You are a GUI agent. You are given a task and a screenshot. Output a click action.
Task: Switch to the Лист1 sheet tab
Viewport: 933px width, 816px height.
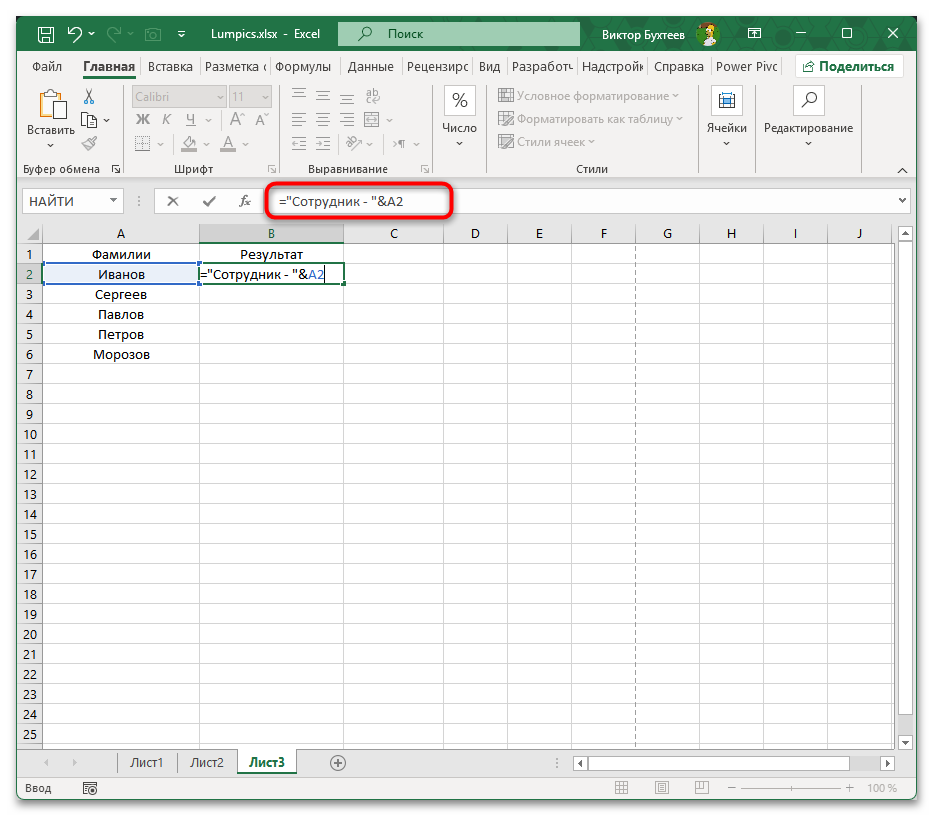point(146,762)
